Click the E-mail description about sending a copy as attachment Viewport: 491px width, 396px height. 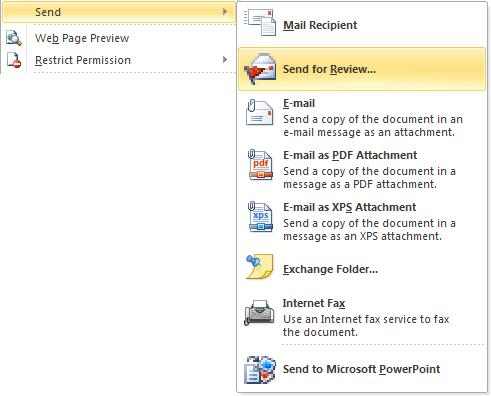pyautogui.click(x=373, y=126)
